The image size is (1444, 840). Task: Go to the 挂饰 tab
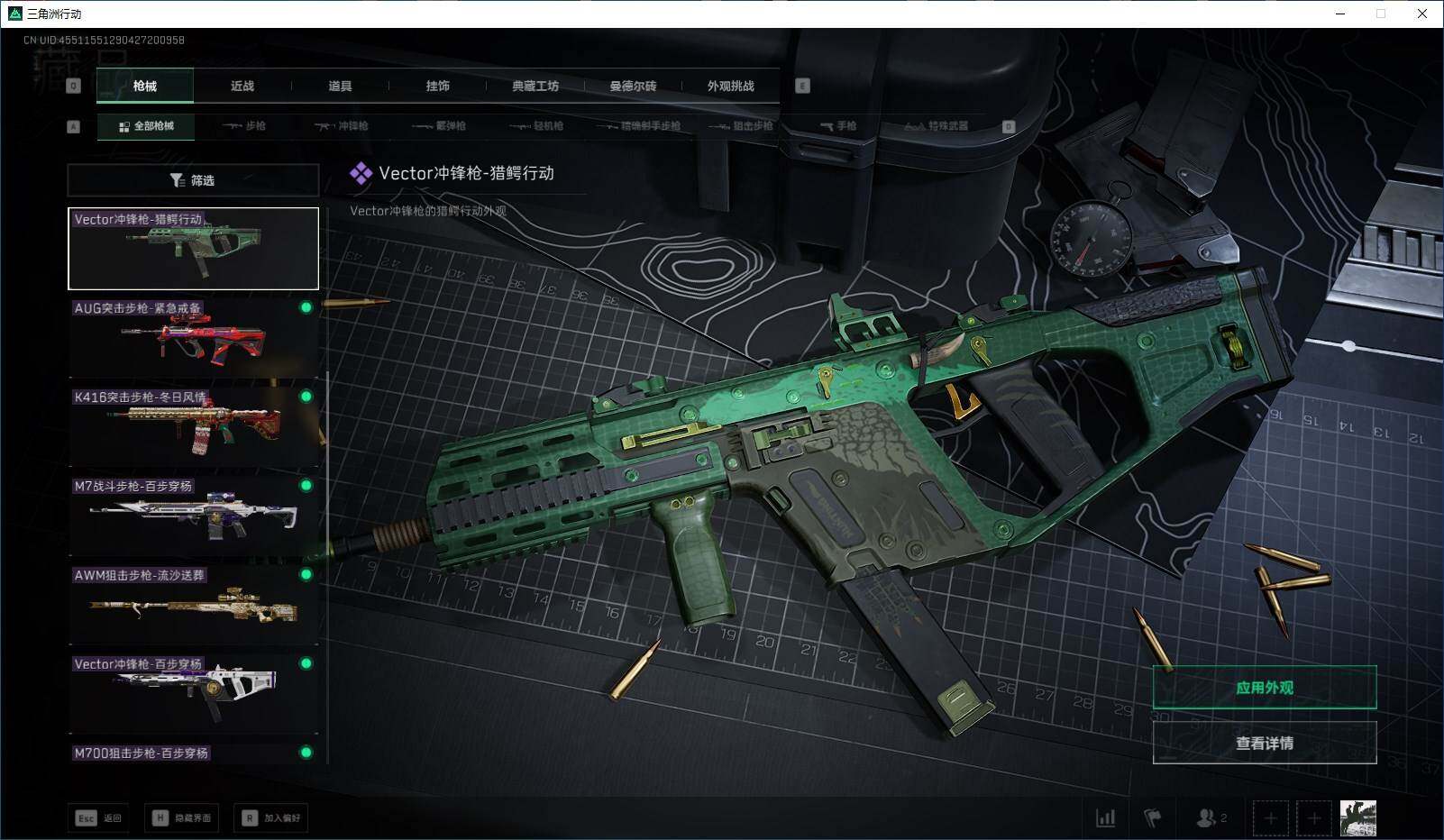[x=437, y=86]
